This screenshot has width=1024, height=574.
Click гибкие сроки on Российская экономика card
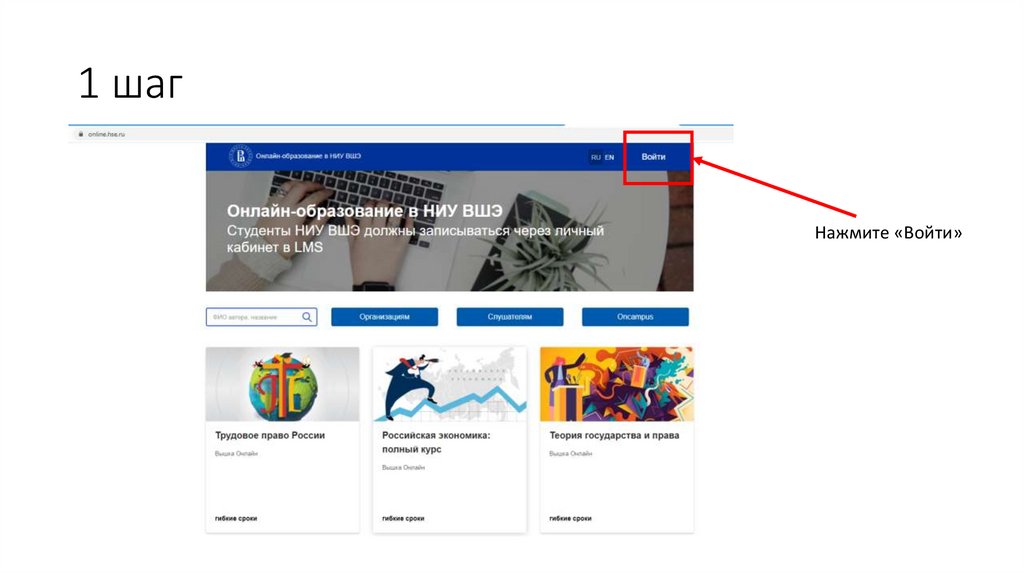[x=403, y=518]
